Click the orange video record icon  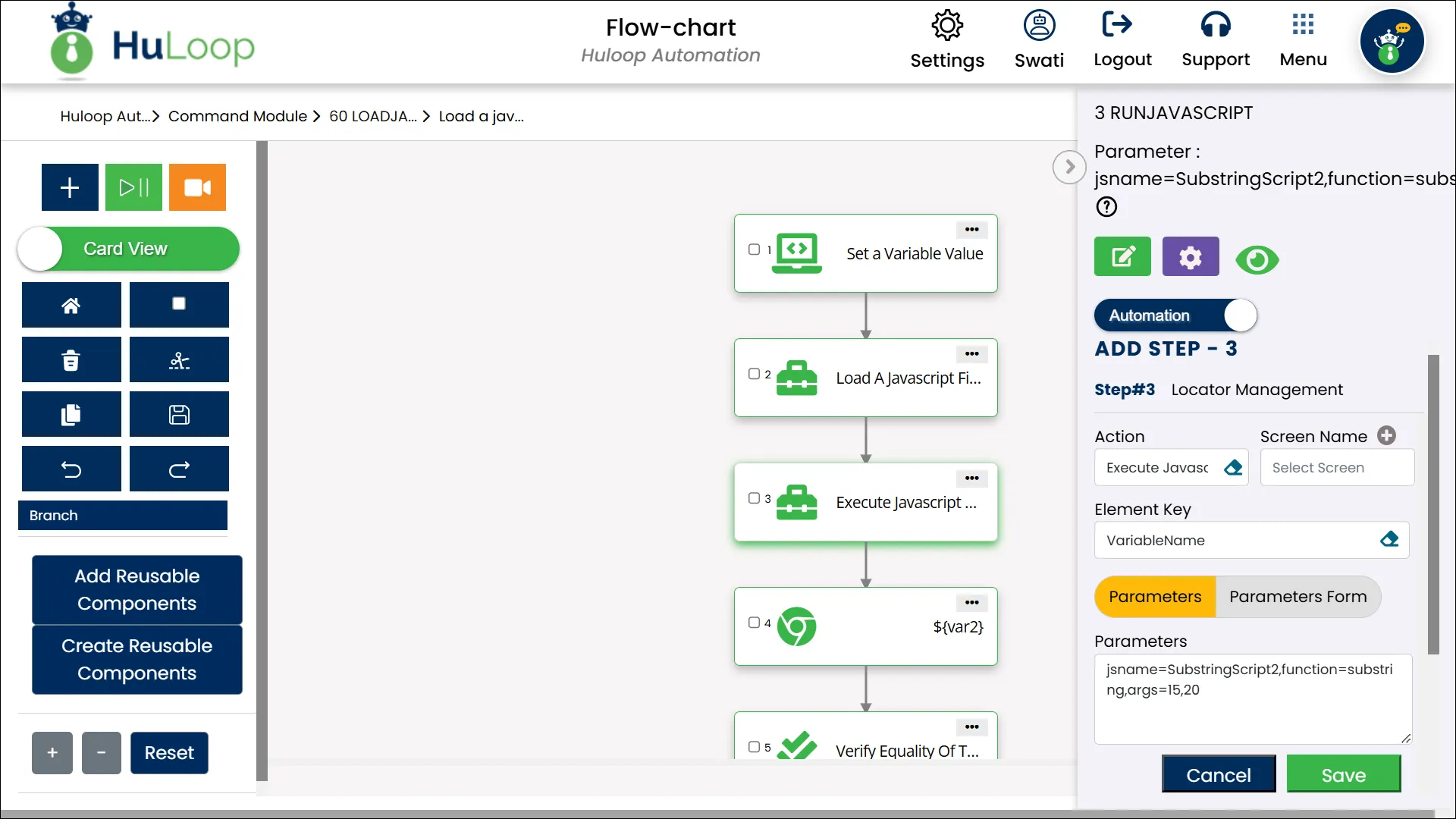point(197,187)
